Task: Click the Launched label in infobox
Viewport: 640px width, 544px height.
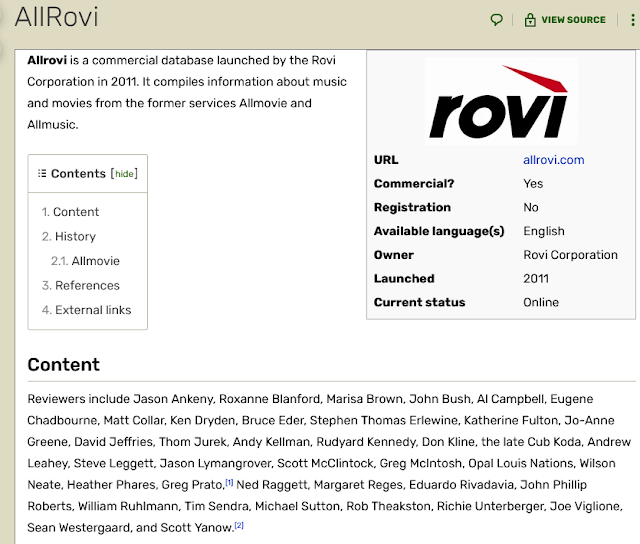Action: coord(404,278)
